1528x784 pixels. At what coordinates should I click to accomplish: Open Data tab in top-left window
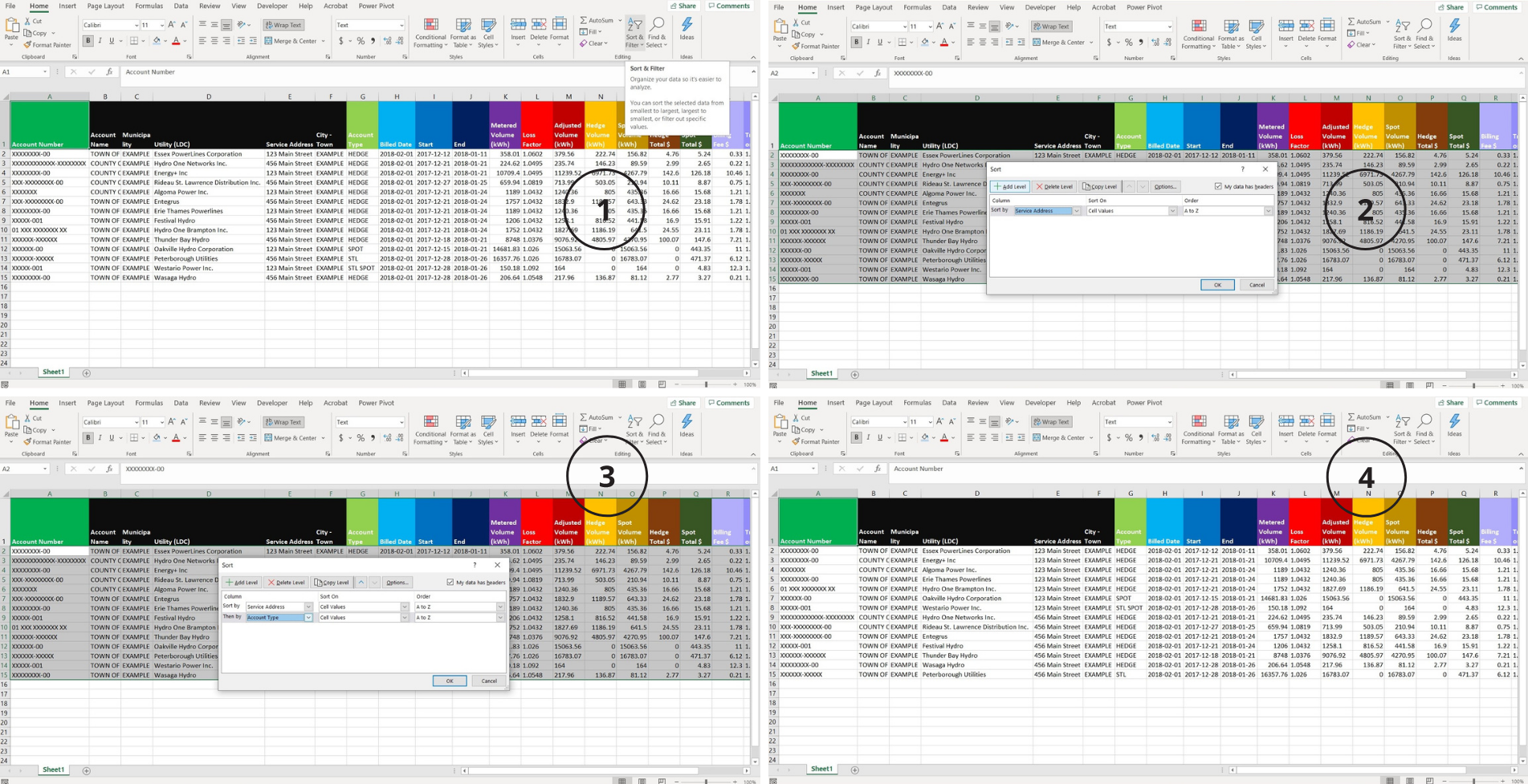[x=181, y=6]
